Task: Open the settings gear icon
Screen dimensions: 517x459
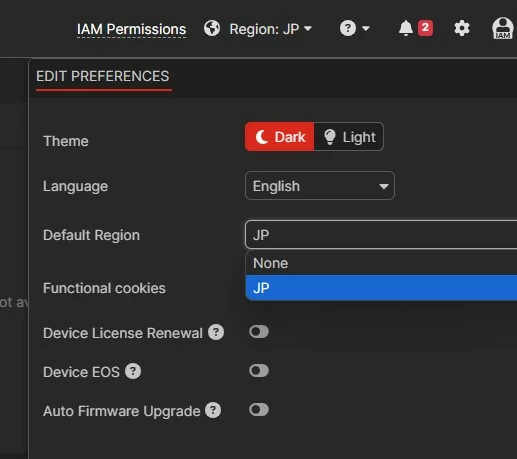Action: point(462,28)
